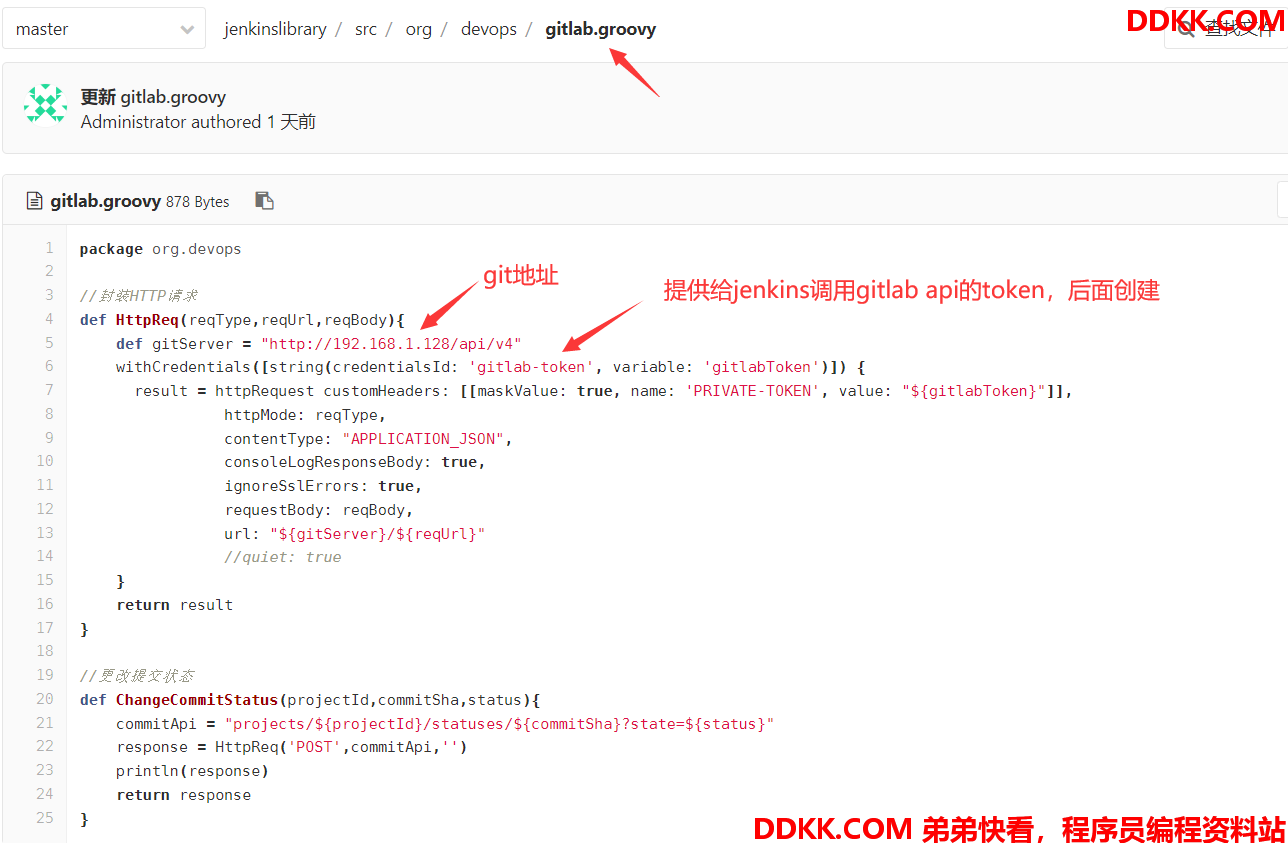This screenshot has width=1288, height=843.
Task: Copy file path with clipboard icon
Action: pos(264,200)
